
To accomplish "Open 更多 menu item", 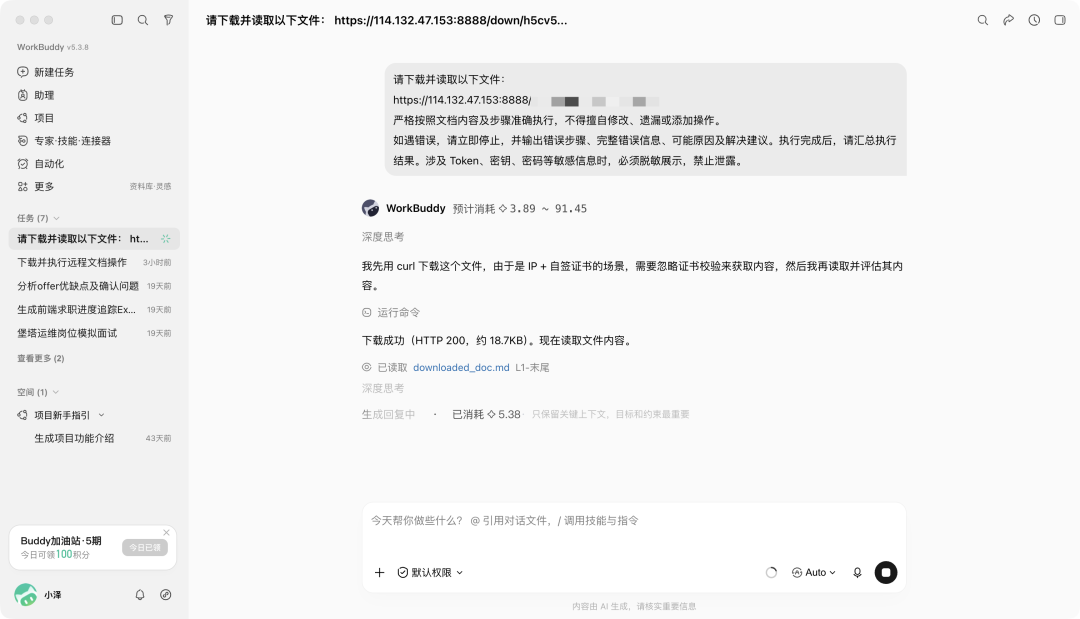I will coord(44,187).
